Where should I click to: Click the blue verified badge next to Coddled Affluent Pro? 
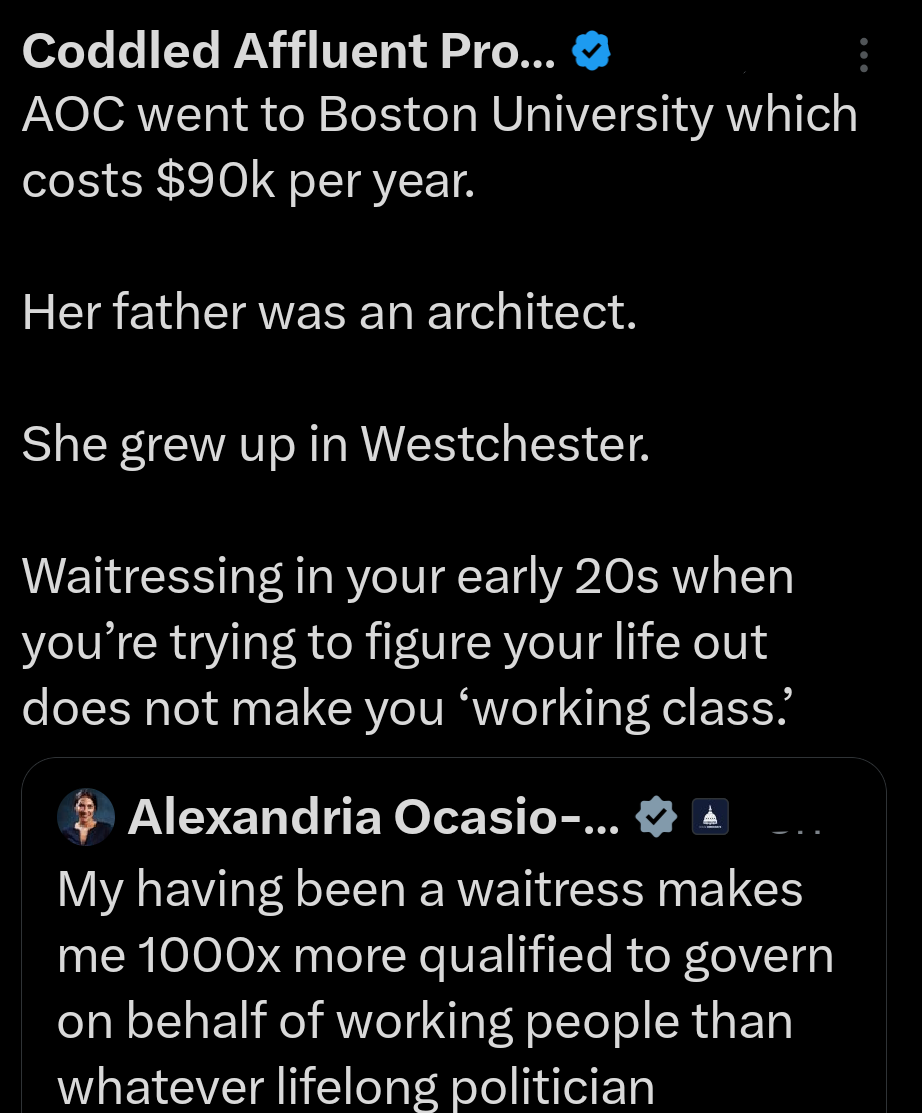[x=589, y=48]
